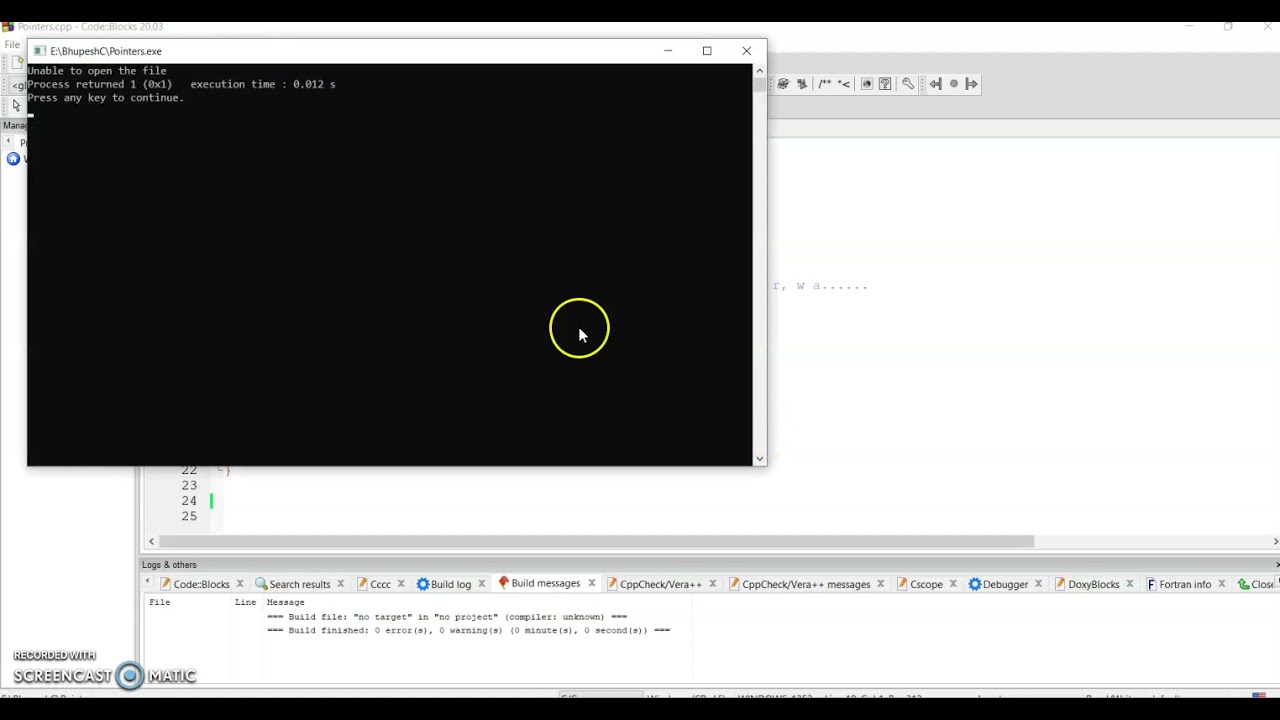Click the DoxyBlocks view HTML docs icon
This screenshot has height=720, width=1280.
(867, 84)
